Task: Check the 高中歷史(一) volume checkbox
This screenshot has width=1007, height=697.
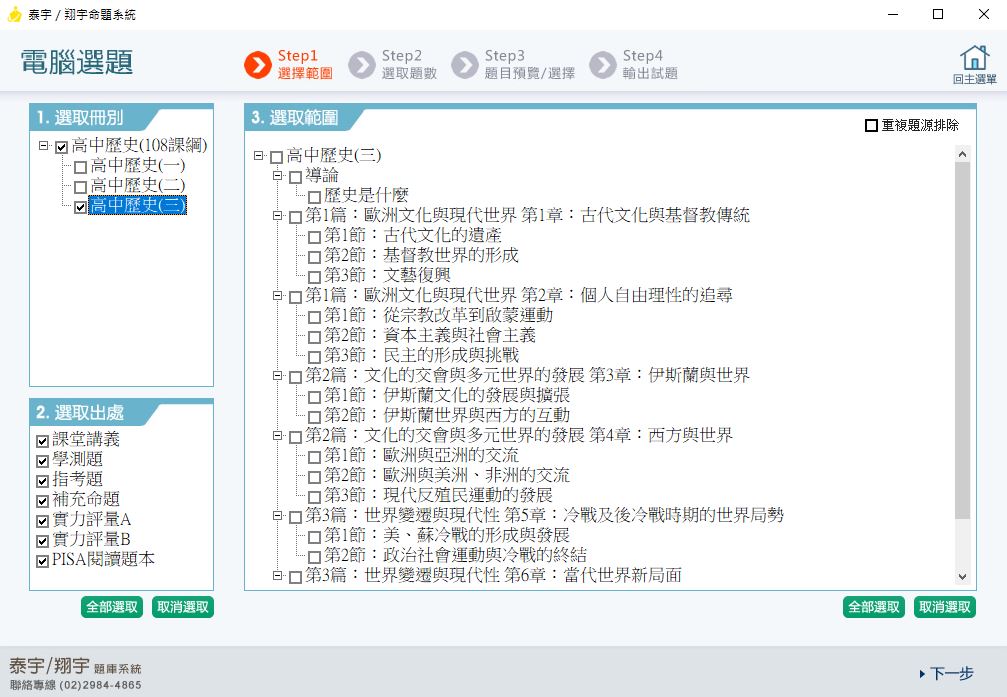Action: click(81, 167)
